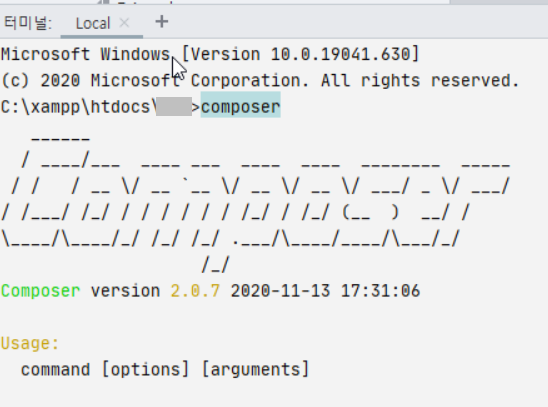
Task: Close the Local terminal tab
Action: (x=124, y=23)
